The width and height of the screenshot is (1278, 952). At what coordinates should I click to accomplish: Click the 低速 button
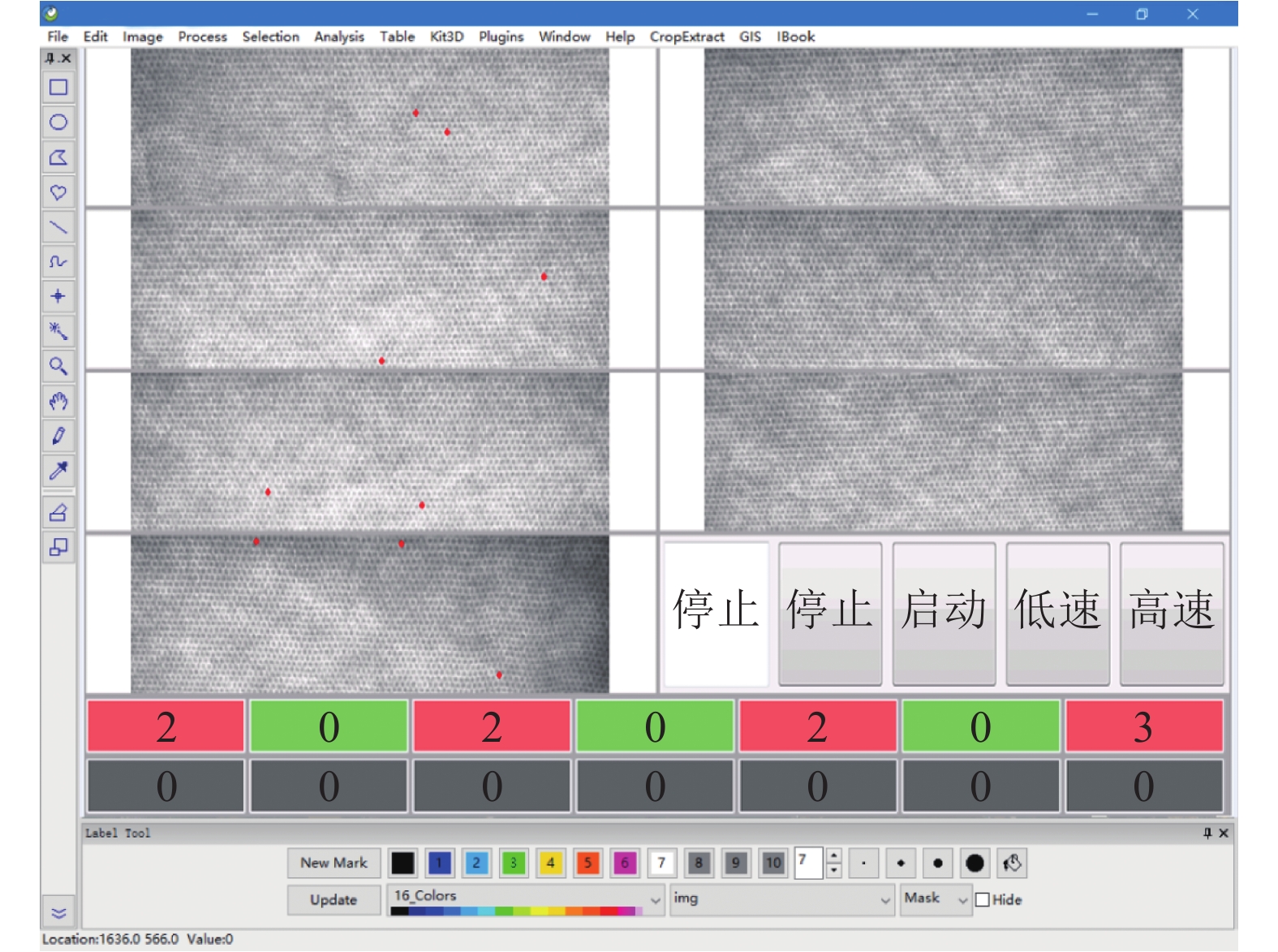click(x=1058, y=614)
